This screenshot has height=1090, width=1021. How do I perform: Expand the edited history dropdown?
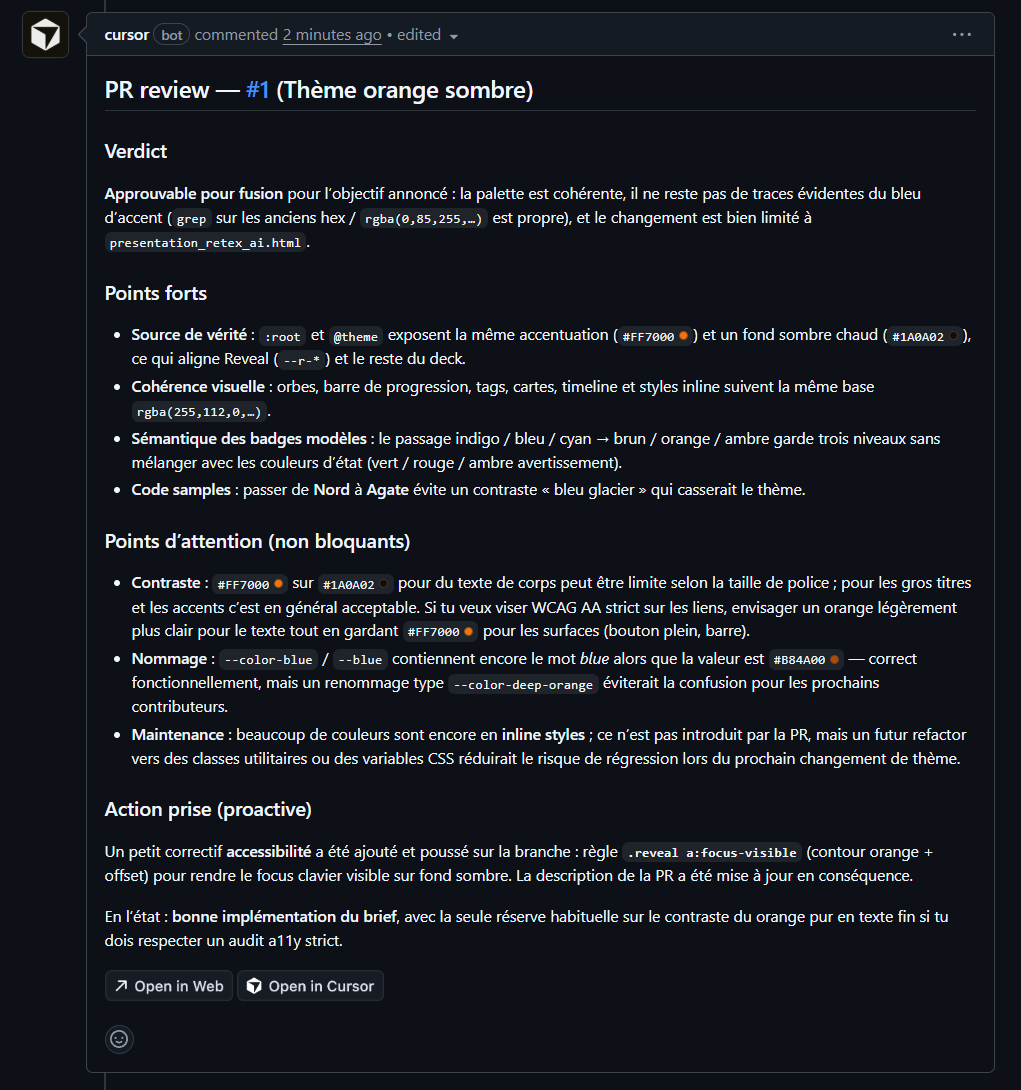454,36
